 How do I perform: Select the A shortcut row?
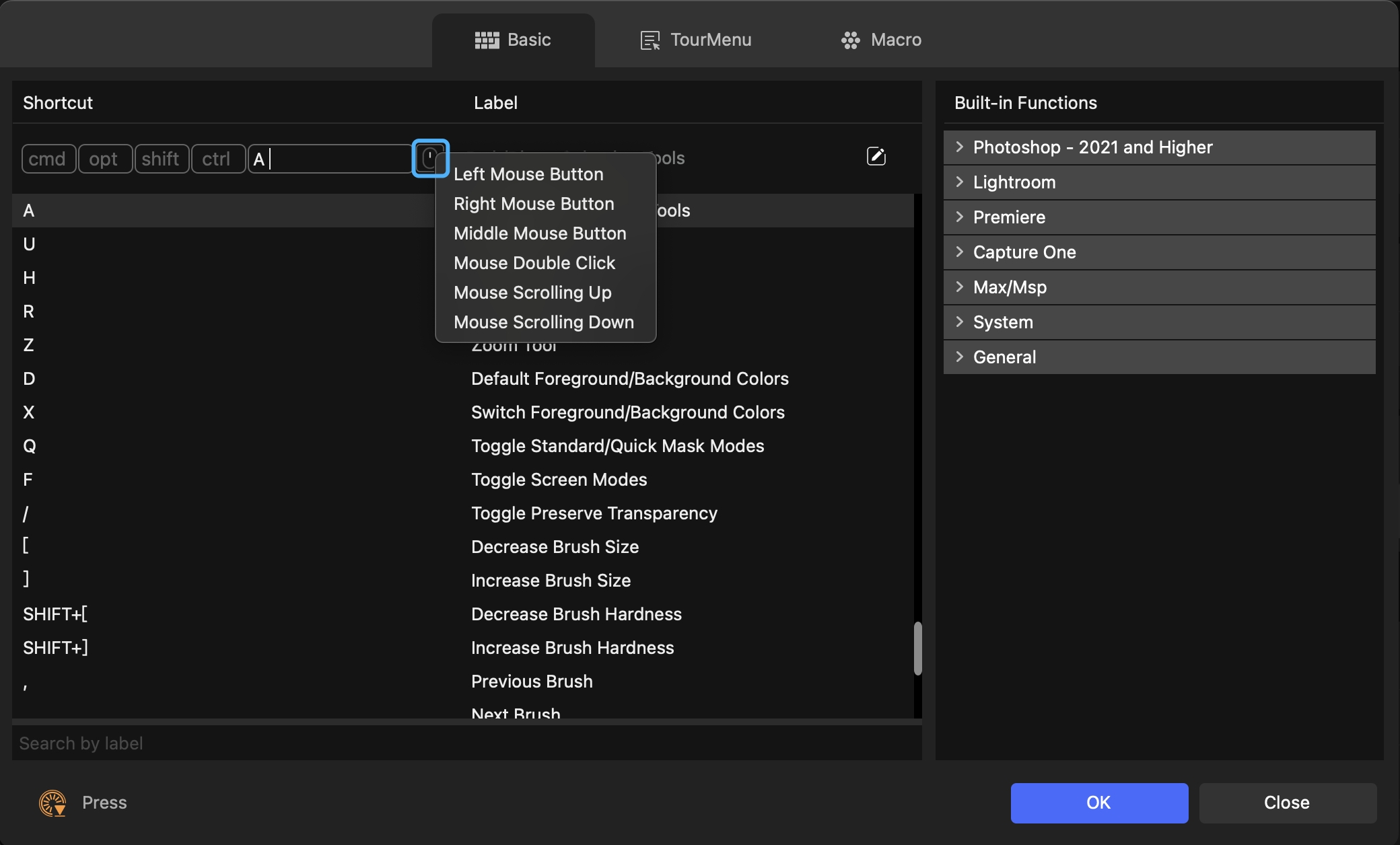tap(462, 211)
